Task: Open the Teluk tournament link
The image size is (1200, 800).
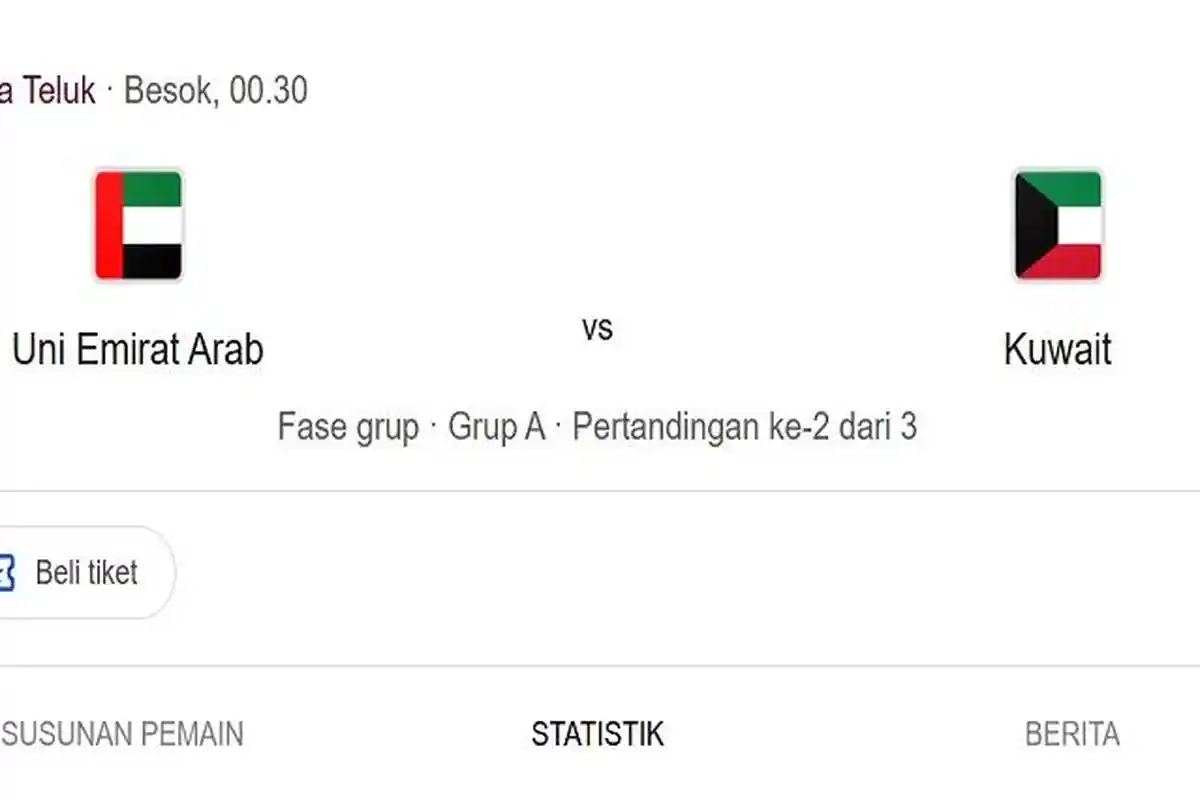Action: [x=45, y=90]
